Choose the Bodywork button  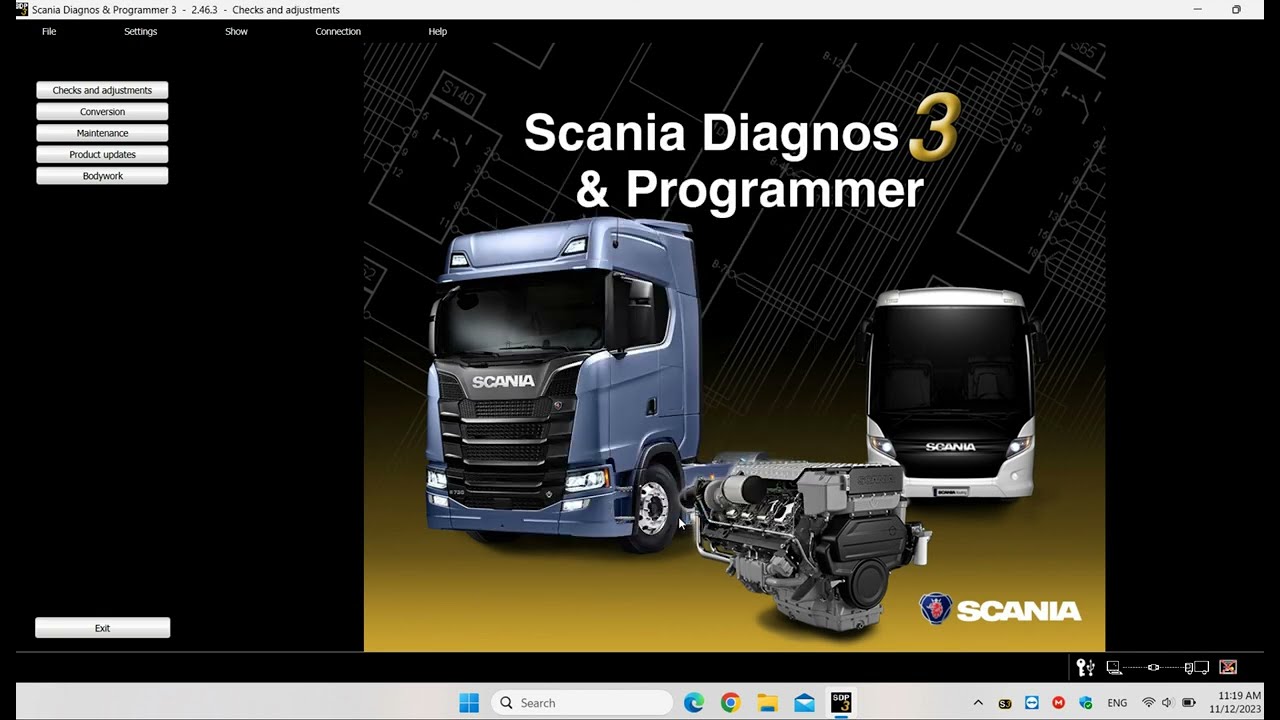pyautogui.click(x=102, y=176)
